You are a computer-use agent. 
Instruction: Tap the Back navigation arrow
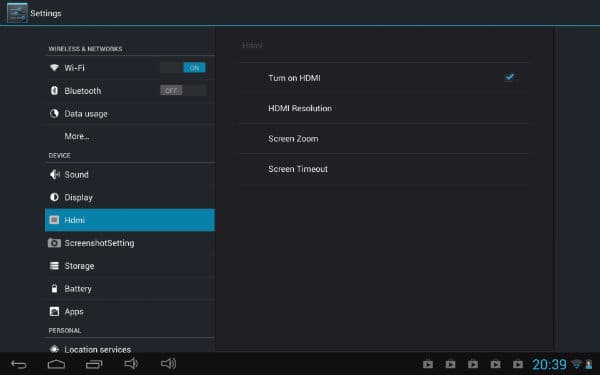(18, 364)
